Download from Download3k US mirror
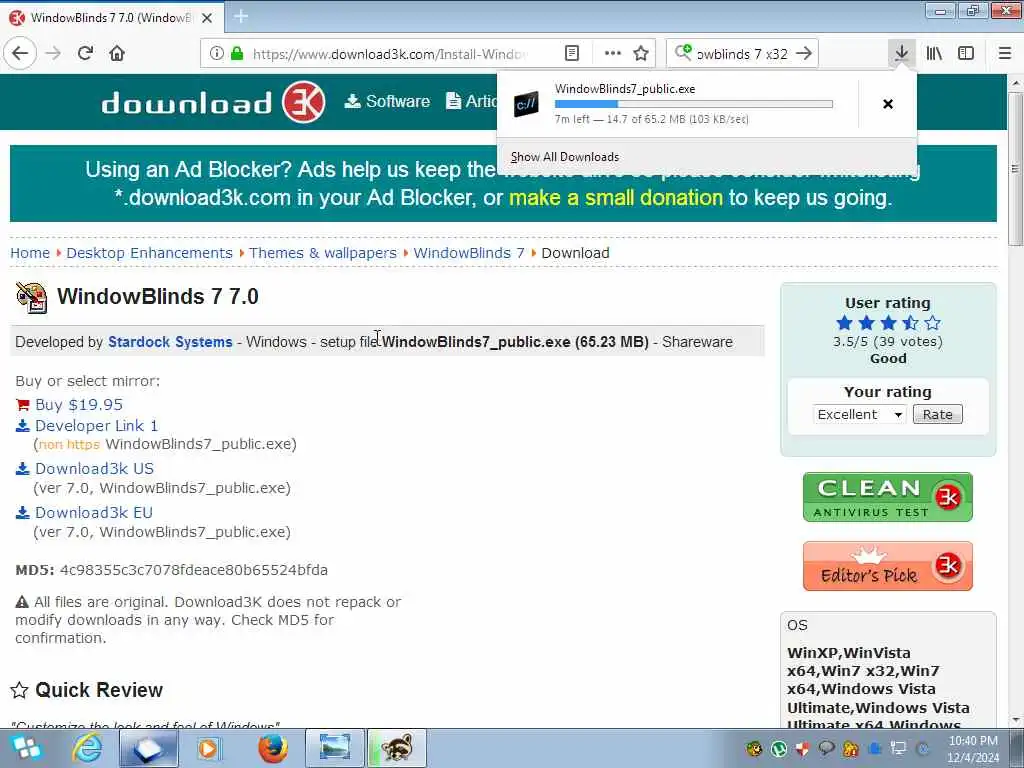This screenshot has width=1024, height=768. click(x=95, y=469)
